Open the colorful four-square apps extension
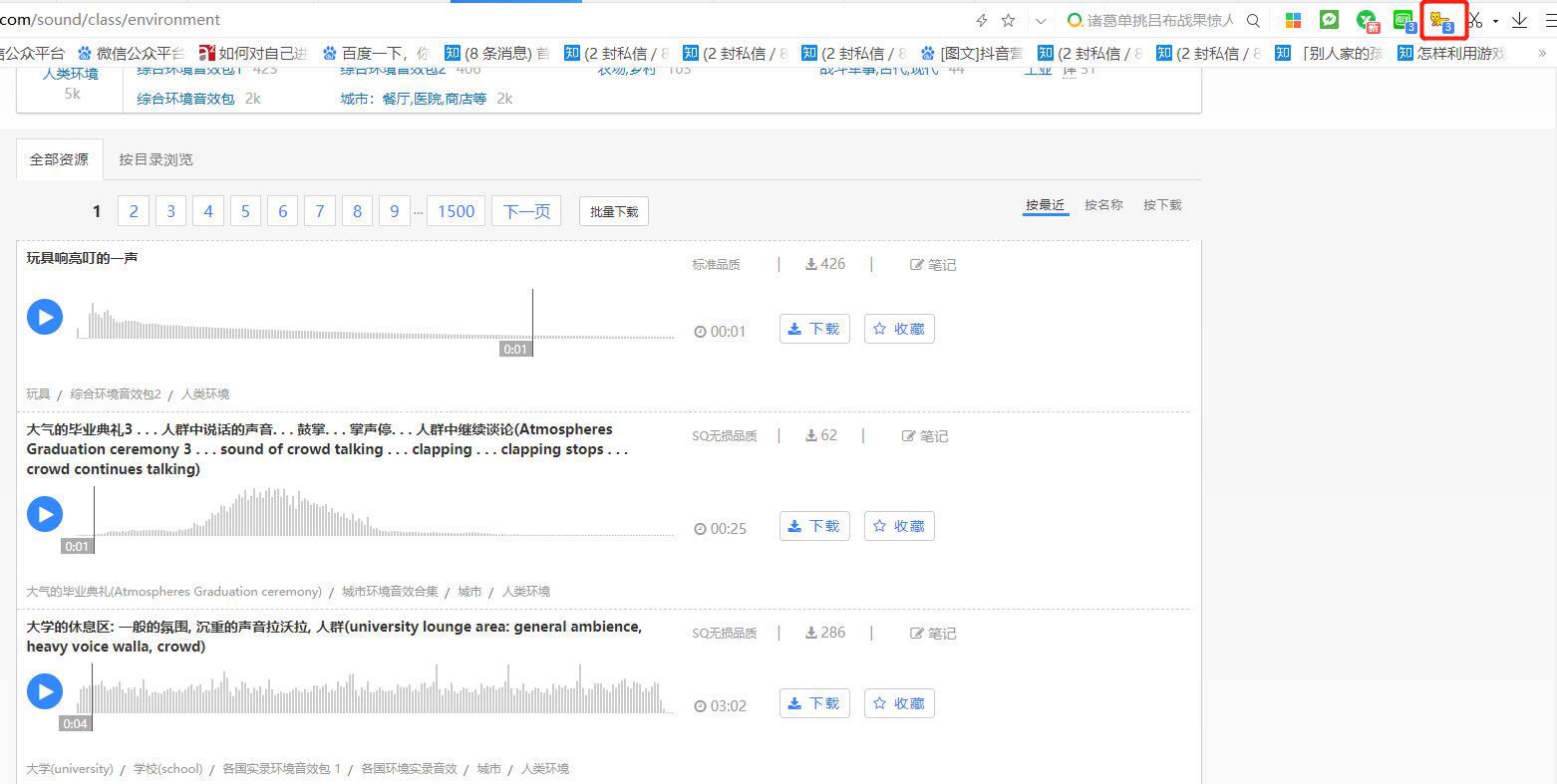 tap(1293, 20)
